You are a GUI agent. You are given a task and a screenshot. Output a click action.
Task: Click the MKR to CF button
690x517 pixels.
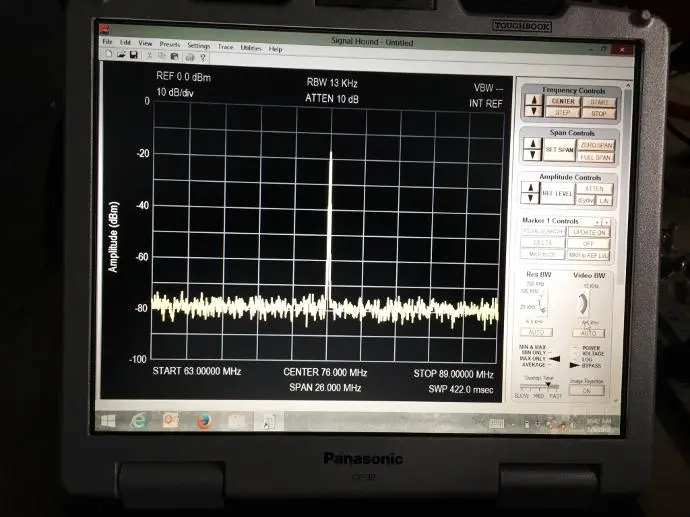[x=543, y=254]
